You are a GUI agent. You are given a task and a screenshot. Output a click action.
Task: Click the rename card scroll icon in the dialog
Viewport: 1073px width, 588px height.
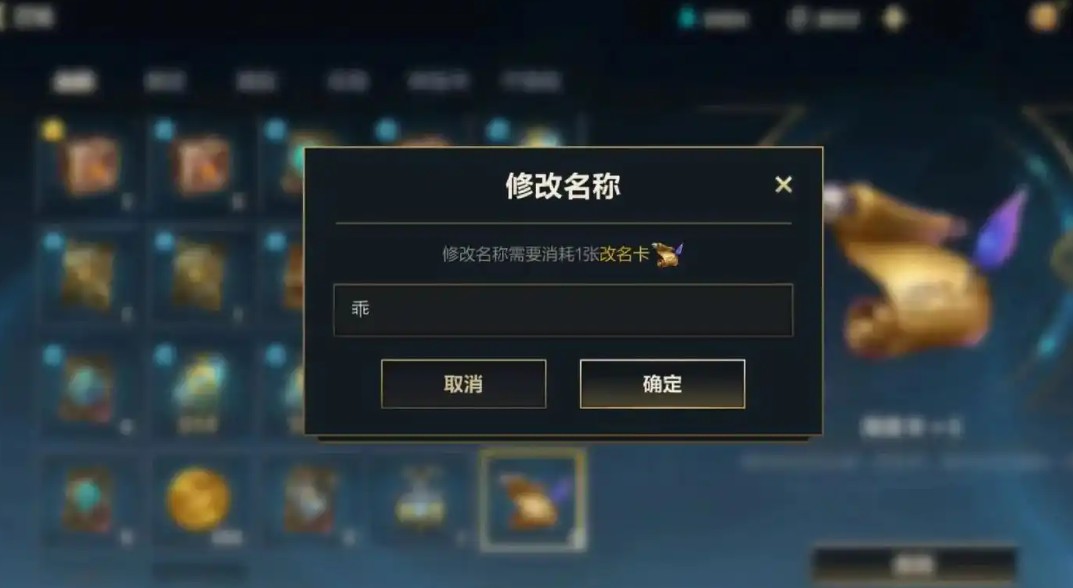pos(667,255)
